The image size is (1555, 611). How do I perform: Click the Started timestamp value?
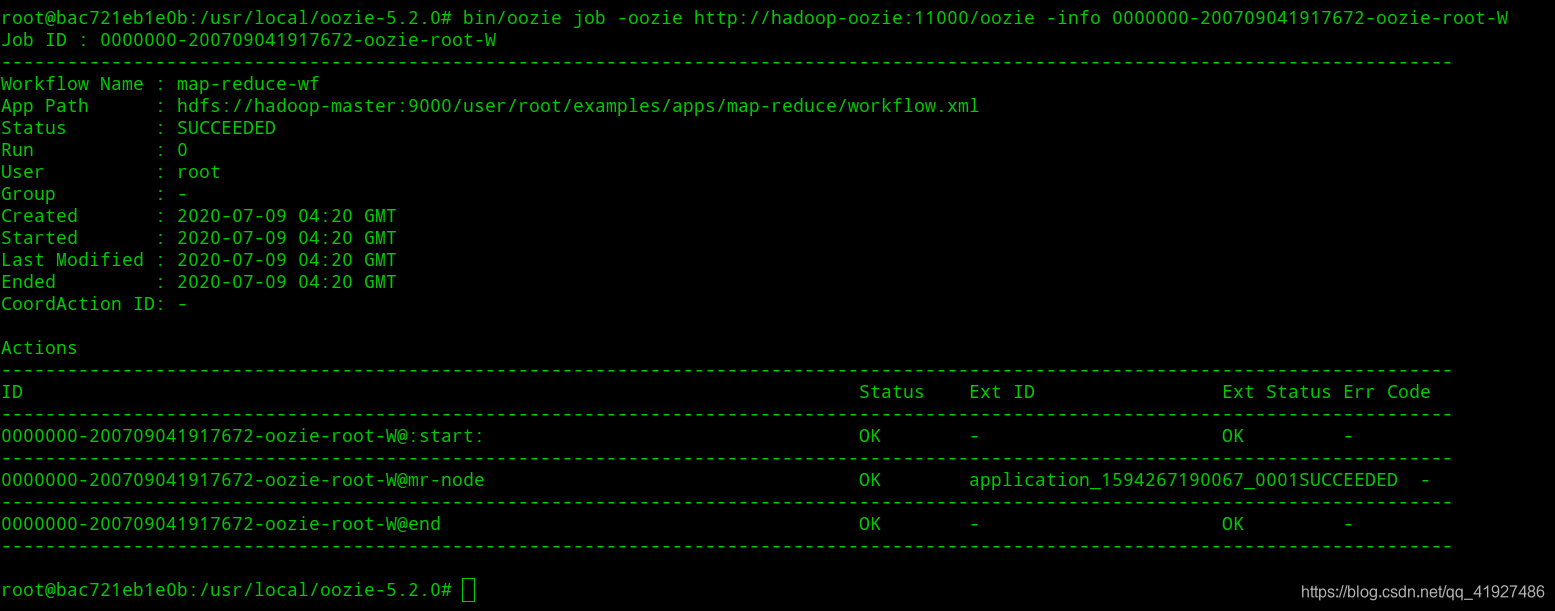coord(287,238)
